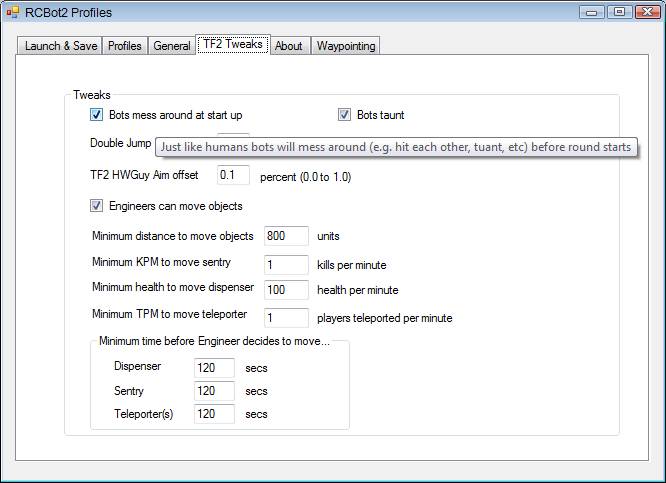Viewport: 666px width, 483px height.
Task: Focus the minimum health to move dispenser field
Action: tap(286, 290)
